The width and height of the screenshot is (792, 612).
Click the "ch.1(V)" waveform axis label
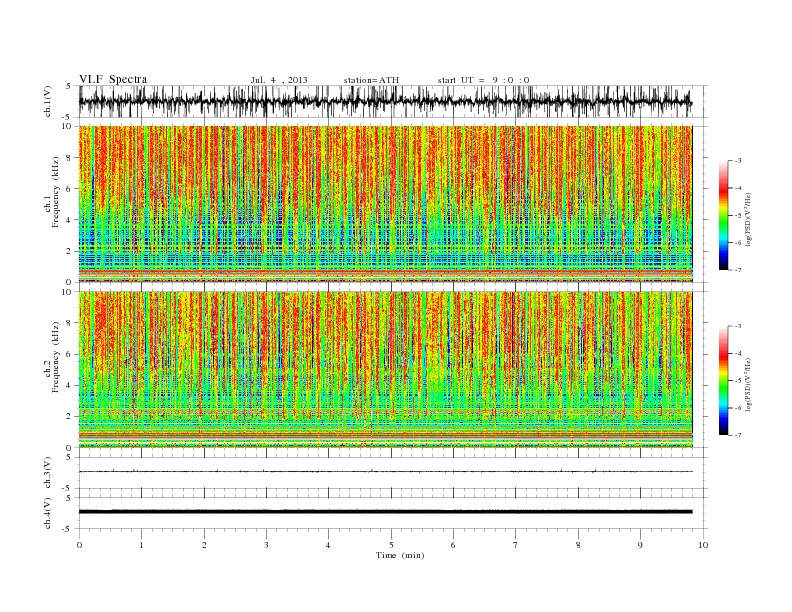click(48, 101)
